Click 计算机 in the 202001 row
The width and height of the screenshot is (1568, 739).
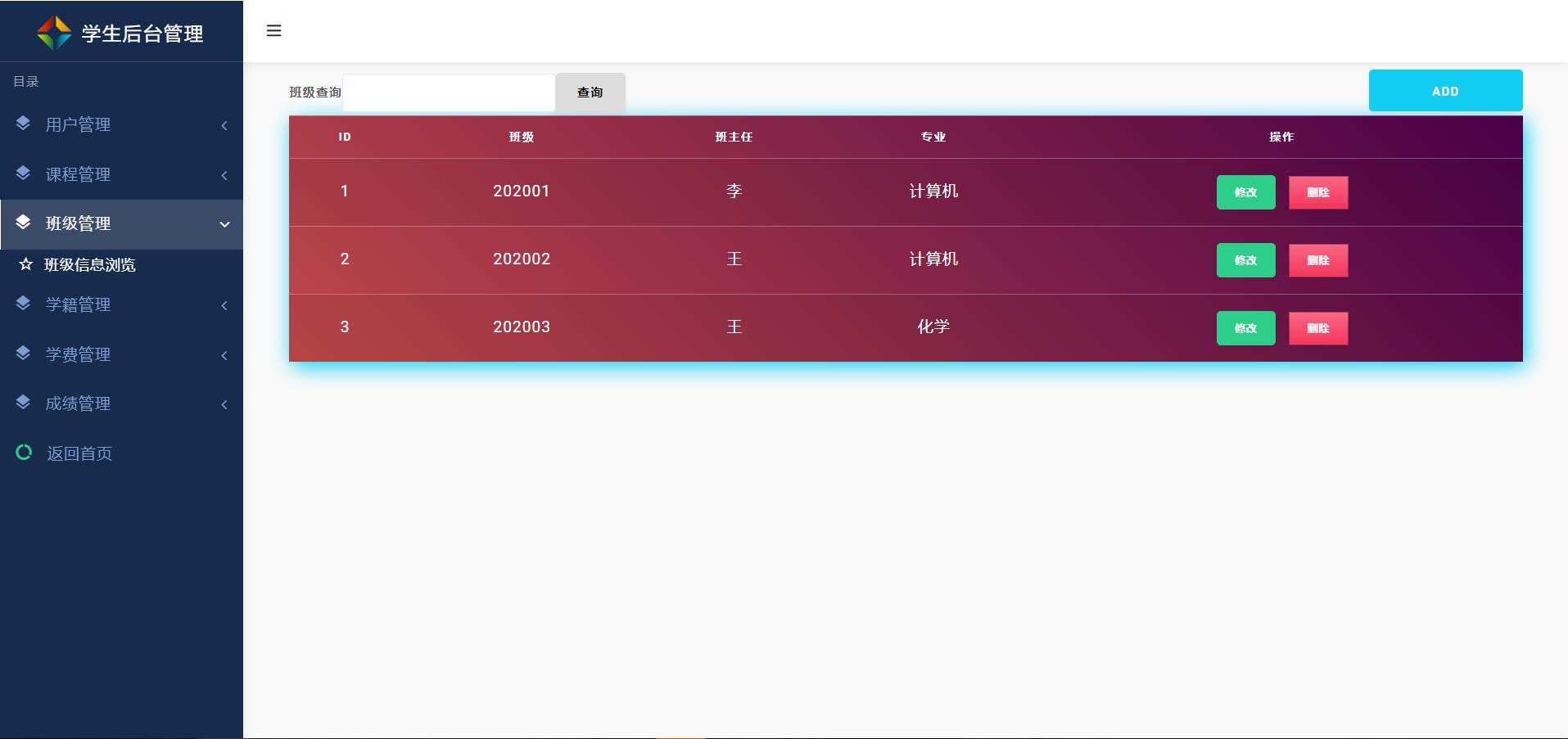(933, 191)
